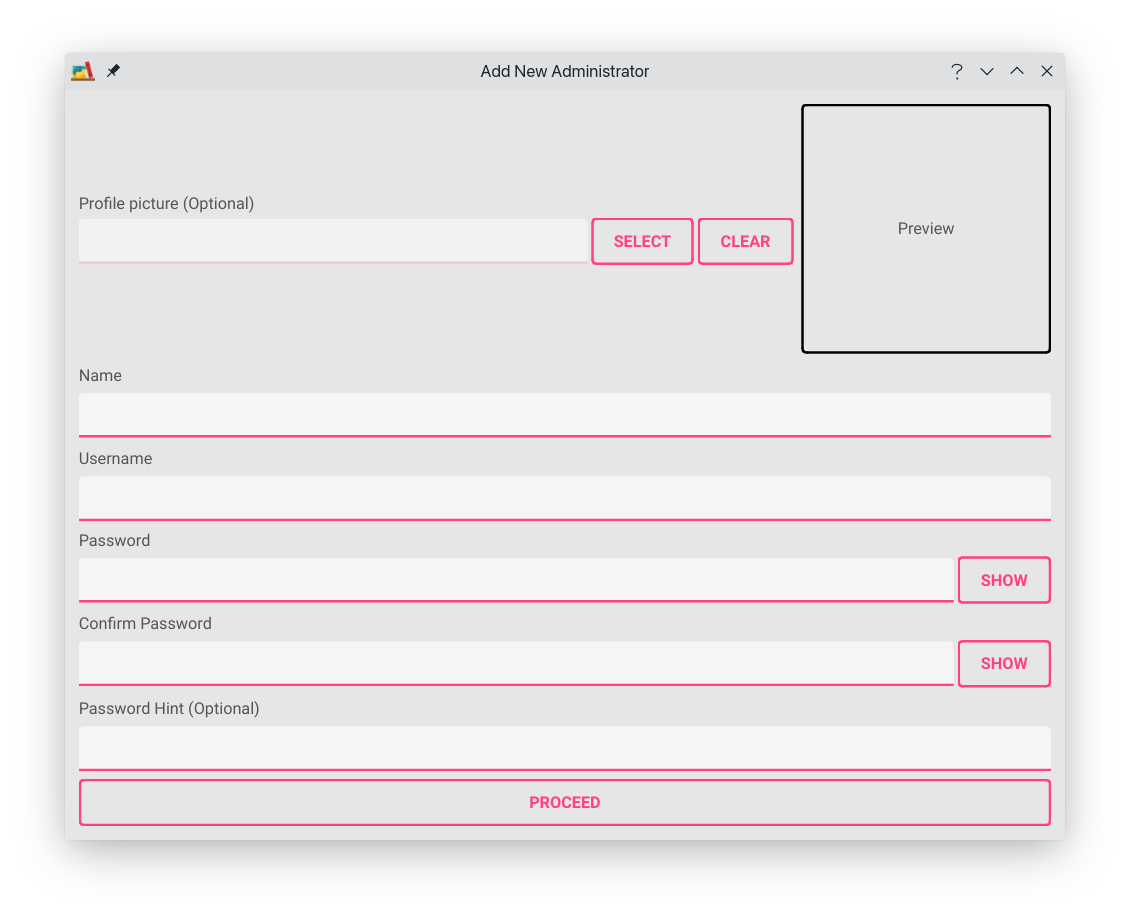Focus the Password Hint input field

click(x=564, y=748)
